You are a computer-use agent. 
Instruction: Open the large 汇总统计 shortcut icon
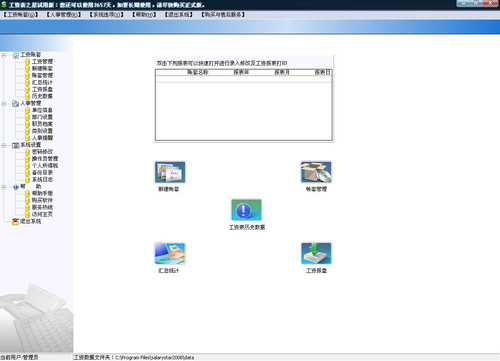click(x=170, y=253)
